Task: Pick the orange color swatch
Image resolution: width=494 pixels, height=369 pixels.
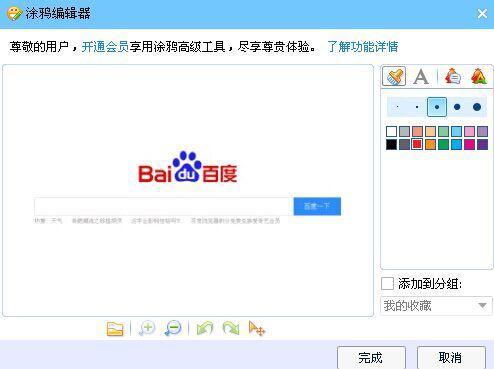Action: 430,144
